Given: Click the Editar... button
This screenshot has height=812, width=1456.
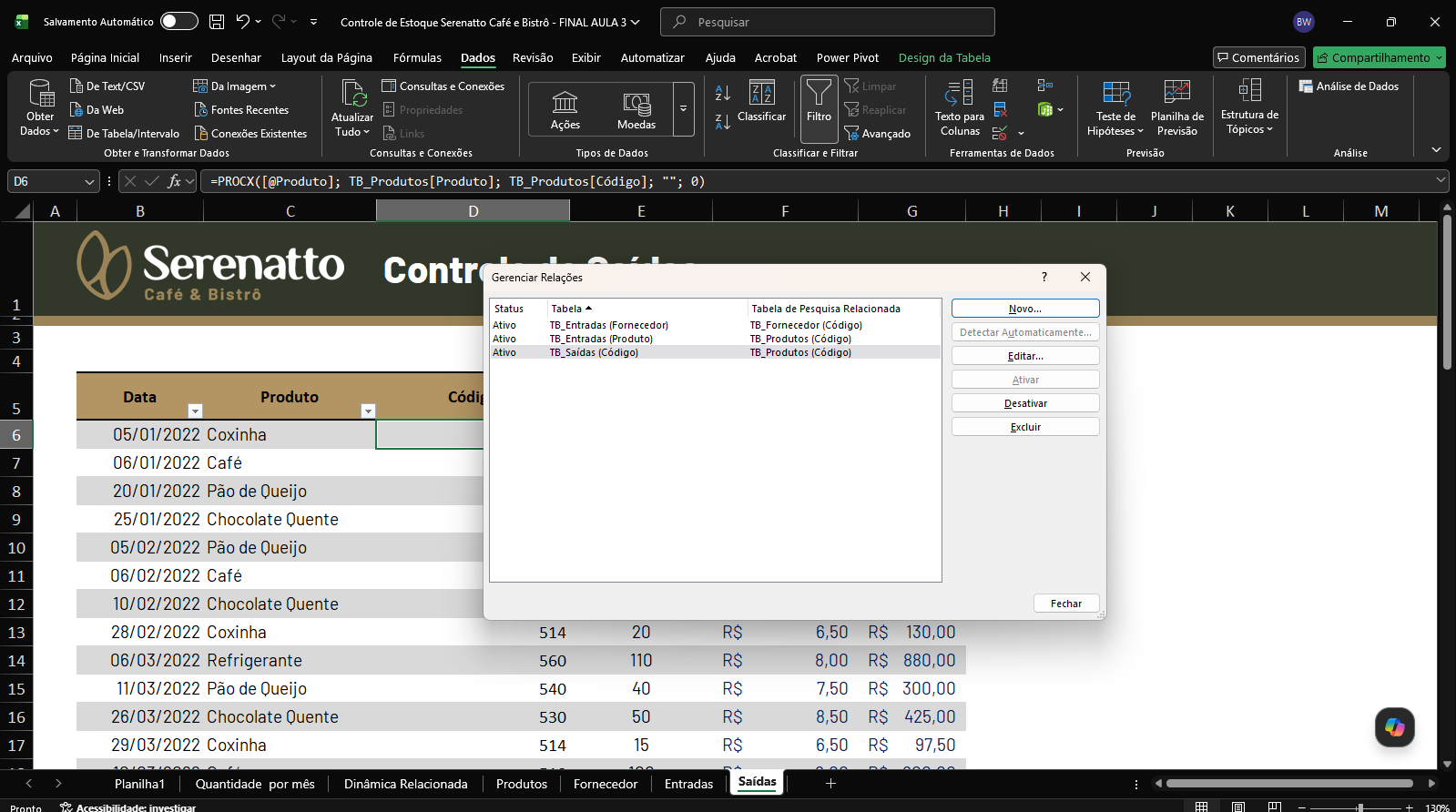Looking at the screenshot, I should (x=1025, y=356).
